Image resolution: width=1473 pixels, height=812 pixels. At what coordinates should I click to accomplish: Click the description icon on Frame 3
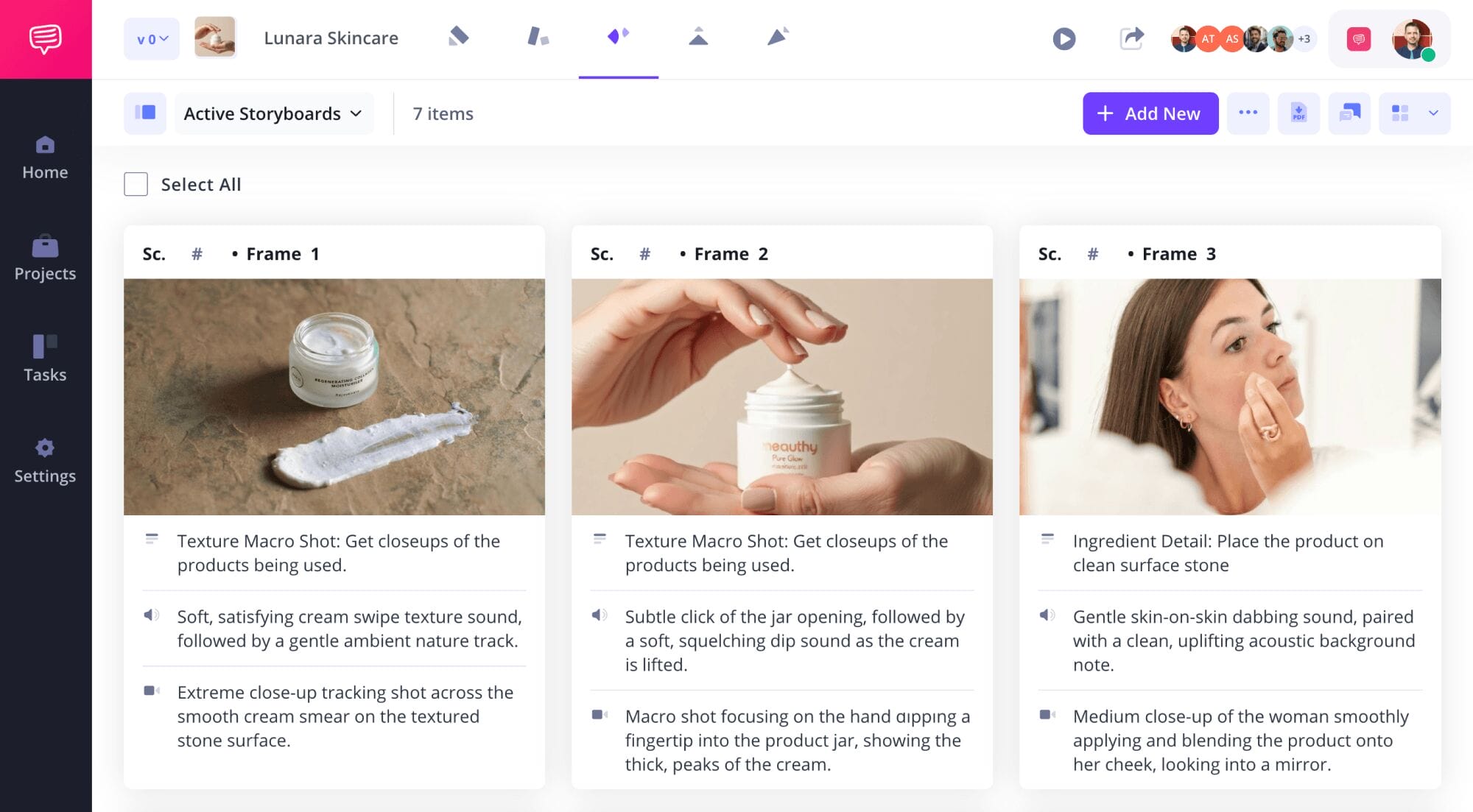click(x=1047, y=540)
